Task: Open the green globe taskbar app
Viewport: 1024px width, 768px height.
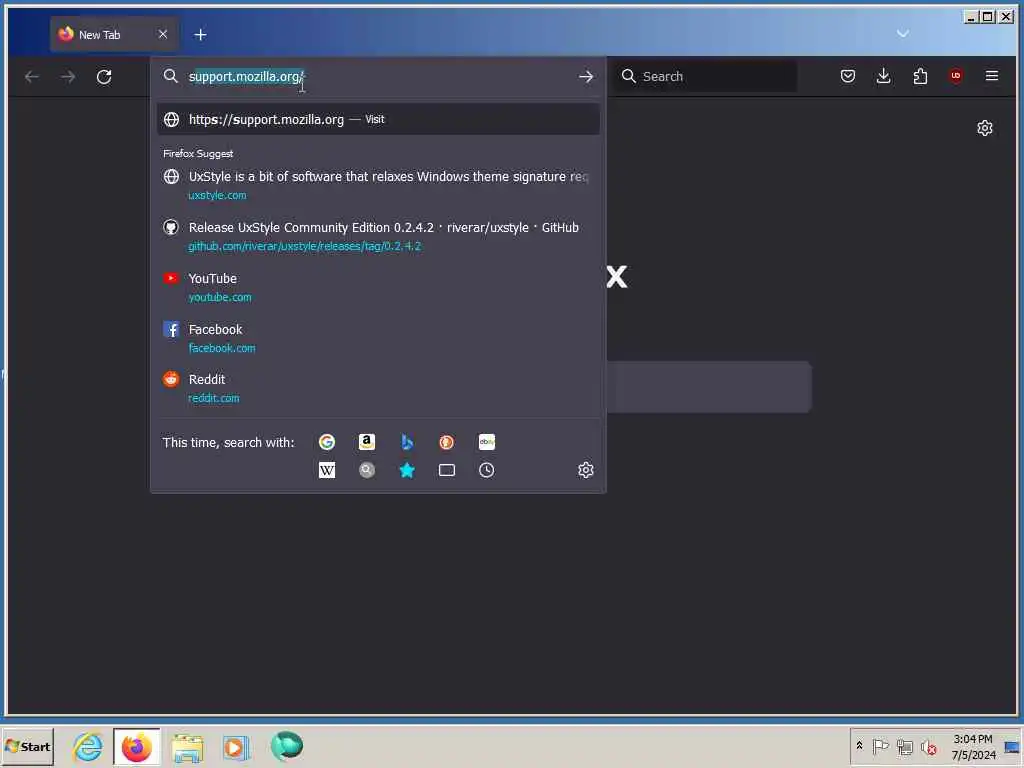Action: 287,746
